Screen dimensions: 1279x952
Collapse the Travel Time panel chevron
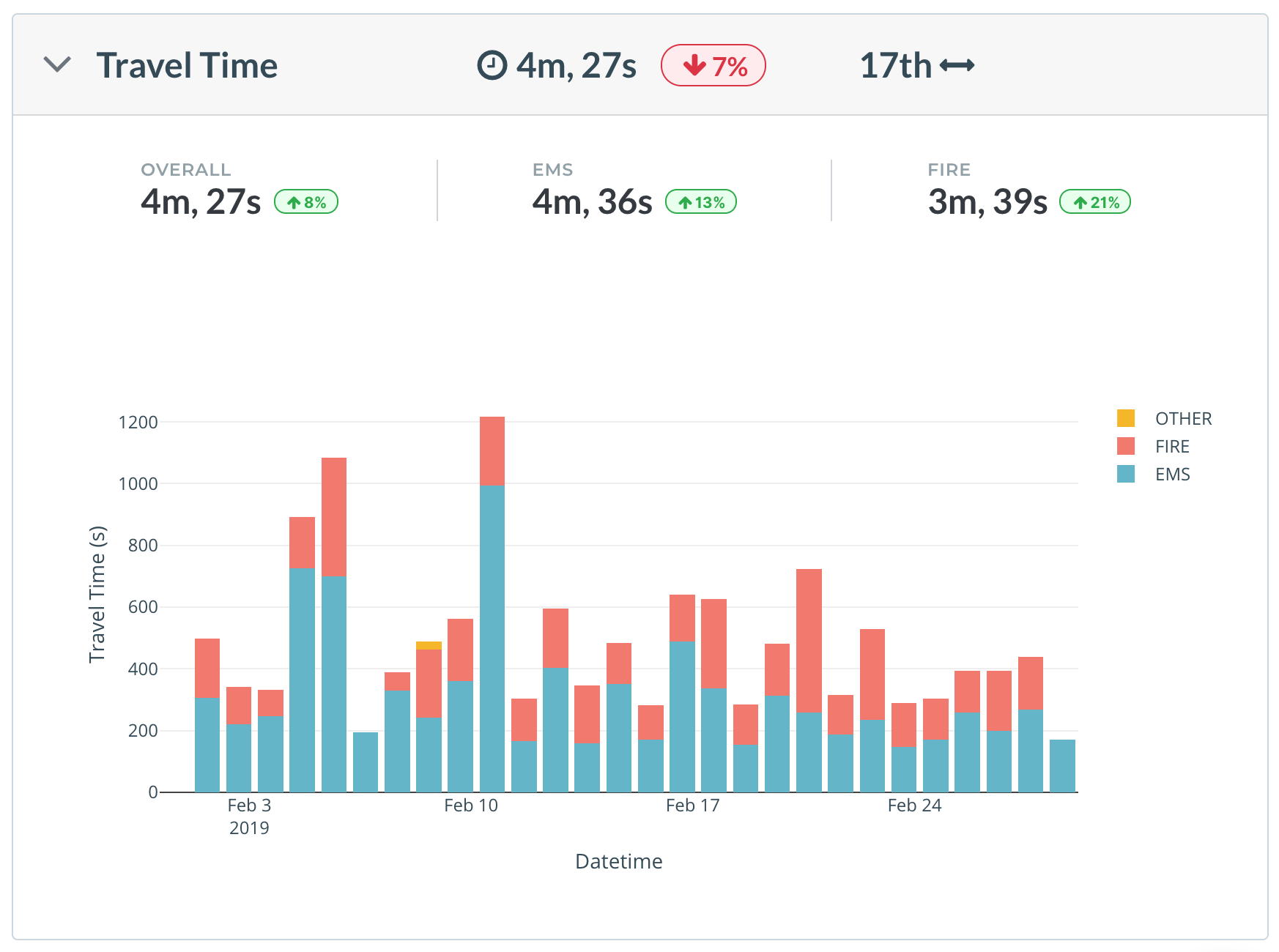[x=56, y=65]
